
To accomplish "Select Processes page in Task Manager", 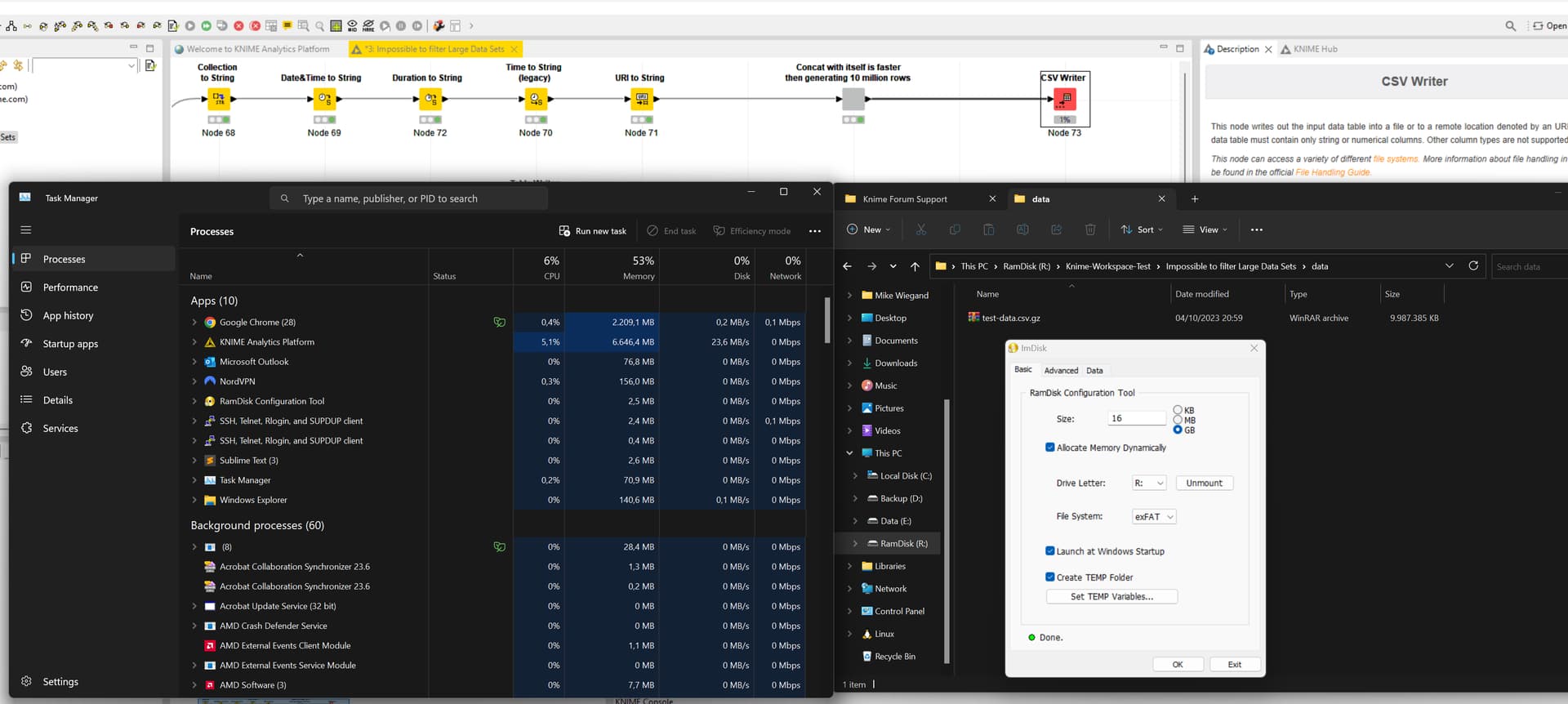I will coord(93,259).
